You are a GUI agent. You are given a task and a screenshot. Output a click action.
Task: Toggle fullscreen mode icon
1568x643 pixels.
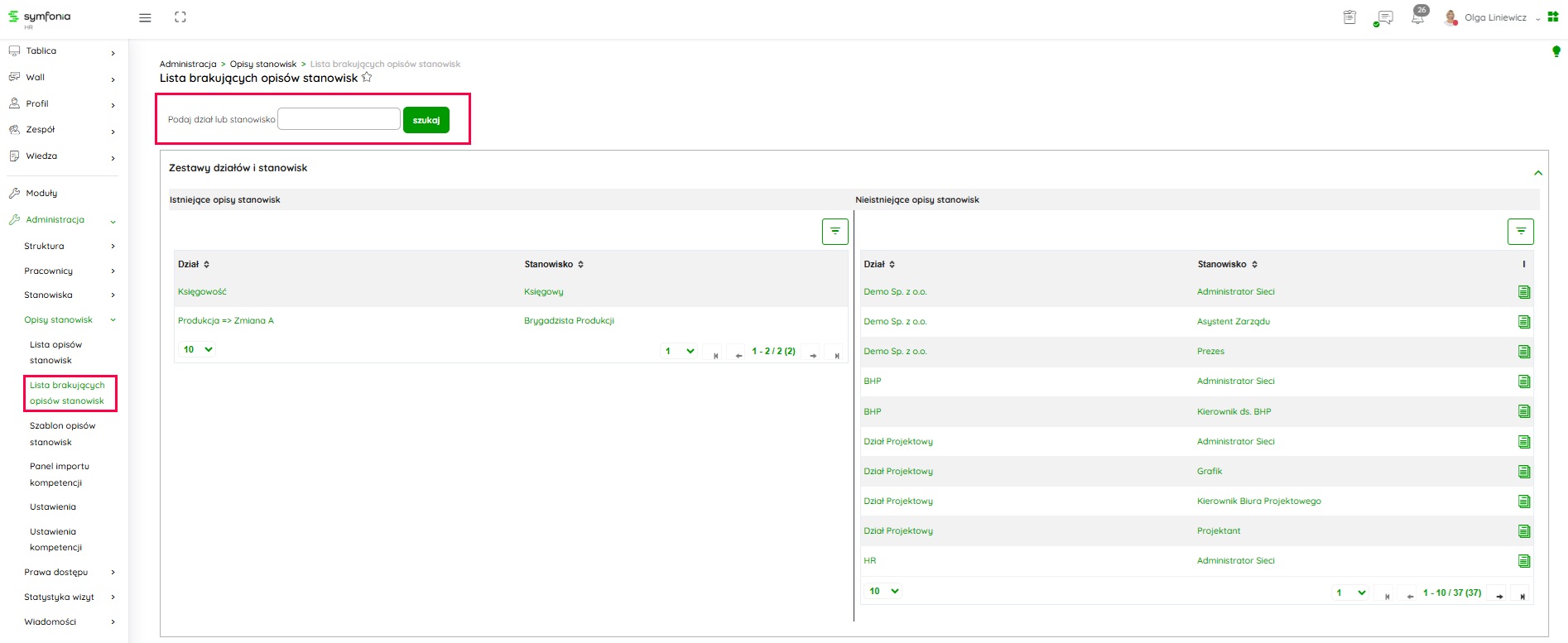click(x=180, y=17)
